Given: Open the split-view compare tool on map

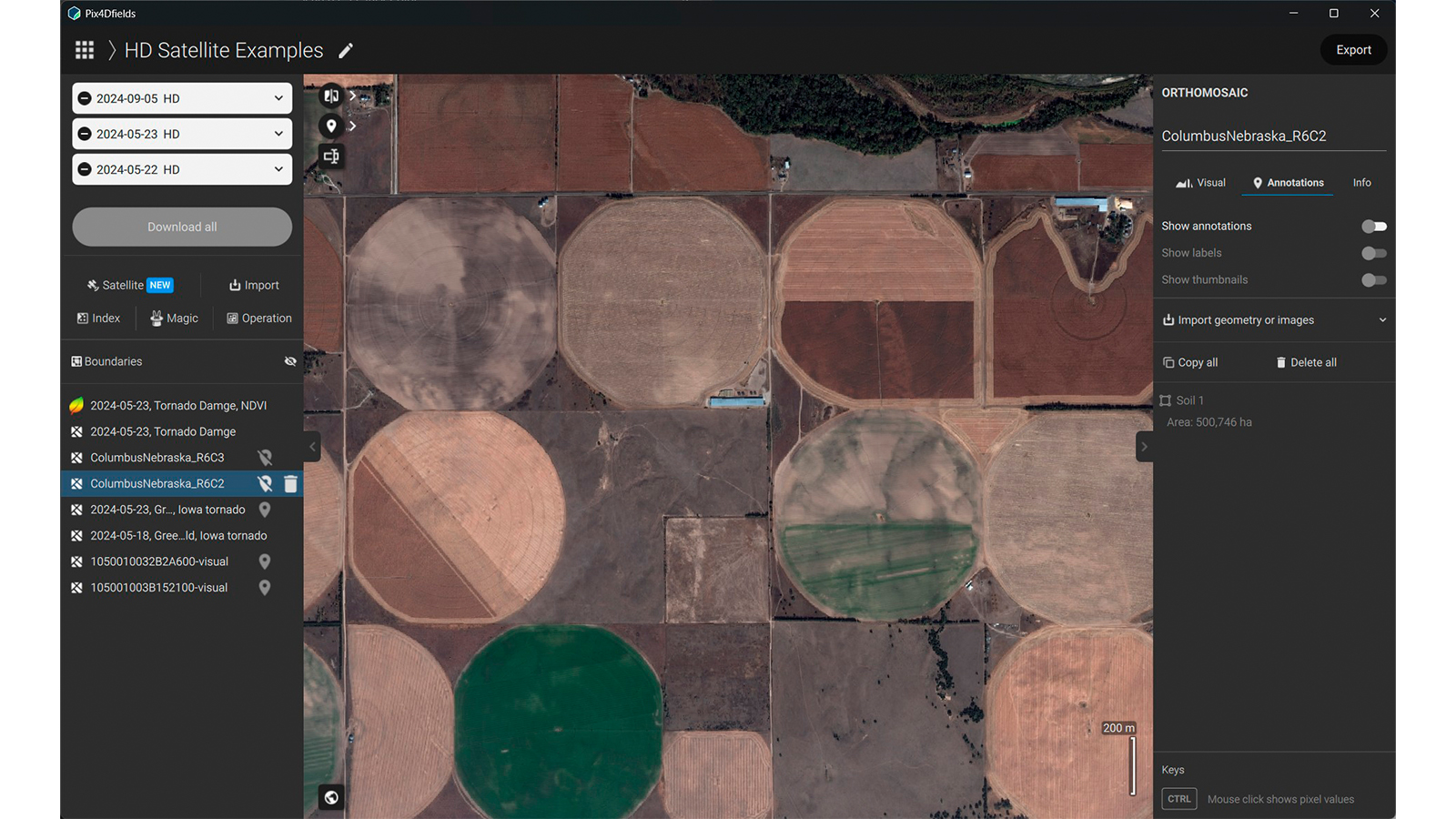Looking at the screenshot, I should click(331, 96).
